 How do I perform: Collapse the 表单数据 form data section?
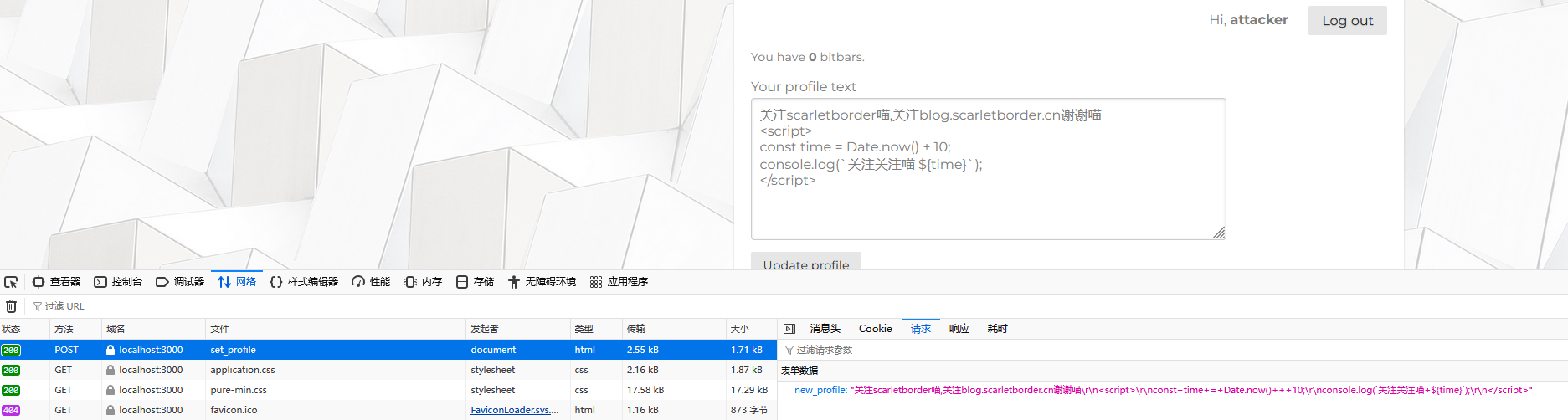(799, 371)
